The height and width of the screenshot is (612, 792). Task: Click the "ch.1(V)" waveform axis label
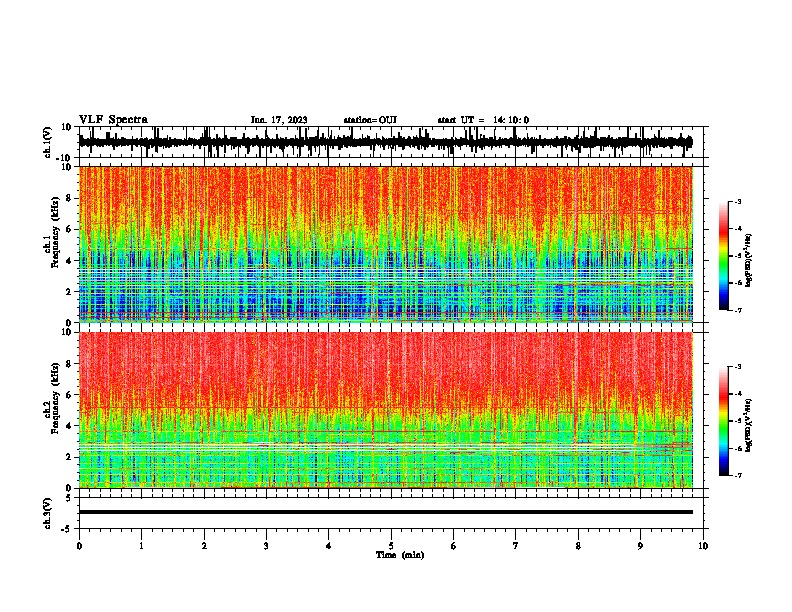coord(48,142)
